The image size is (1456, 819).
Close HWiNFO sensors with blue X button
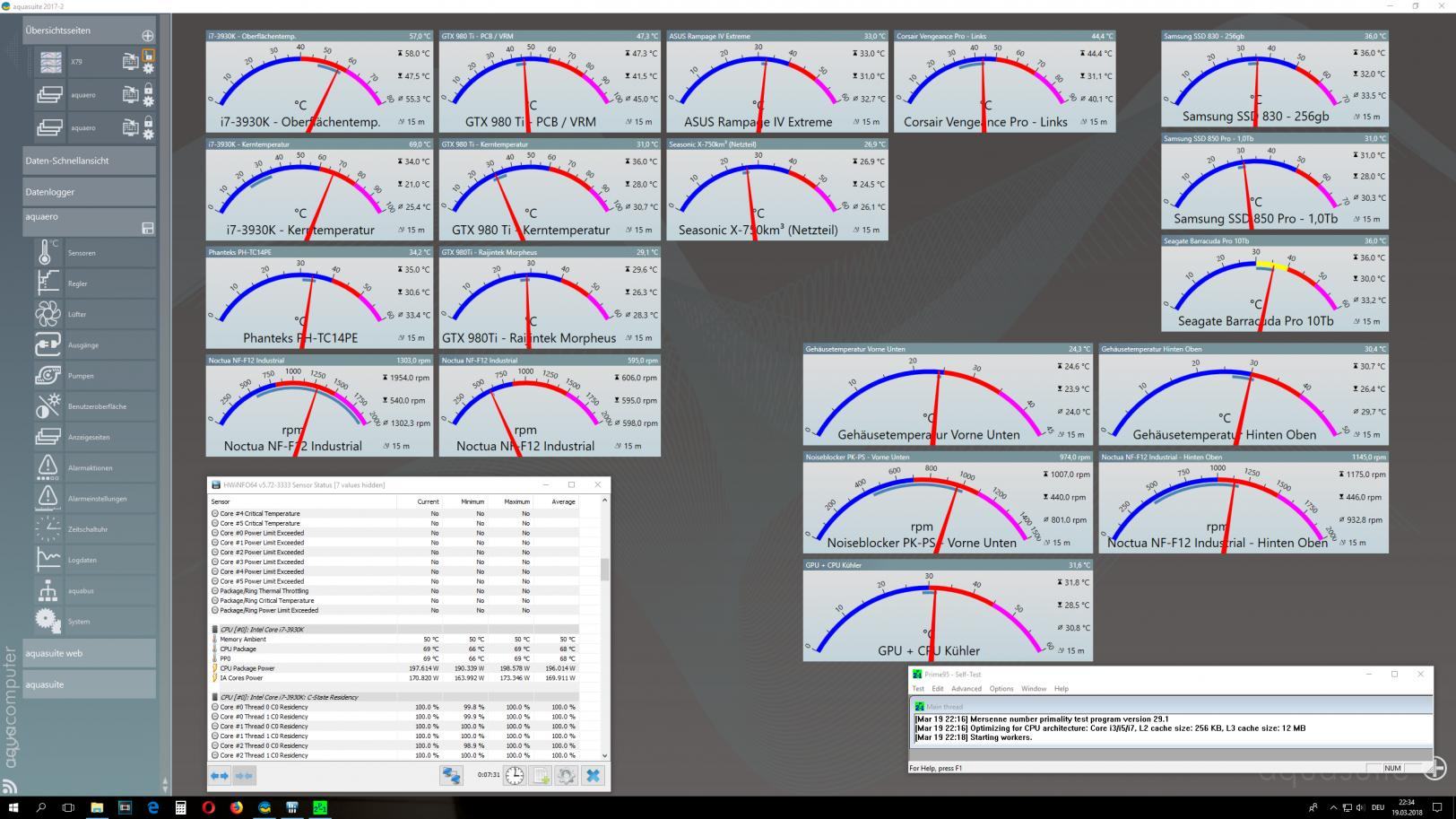pos(593,775)
